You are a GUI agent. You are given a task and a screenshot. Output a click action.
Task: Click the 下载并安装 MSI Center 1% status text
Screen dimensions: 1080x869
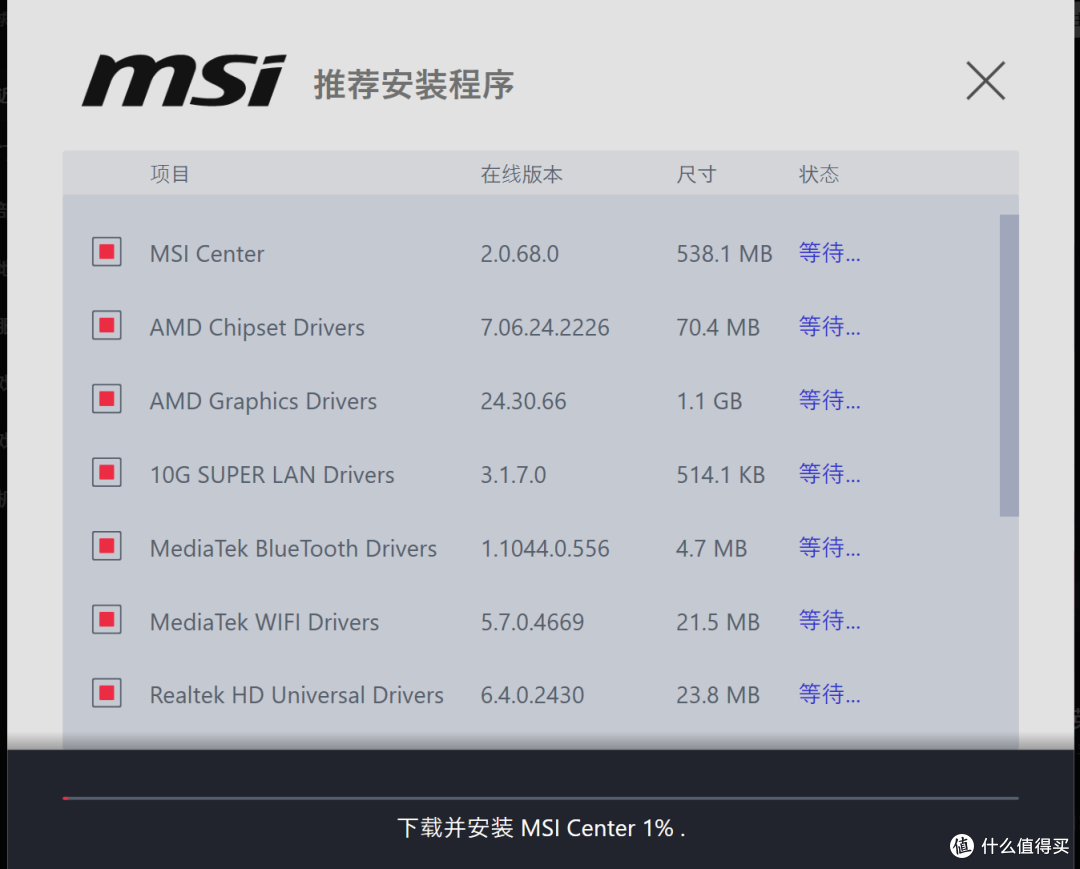click(541, 828)
